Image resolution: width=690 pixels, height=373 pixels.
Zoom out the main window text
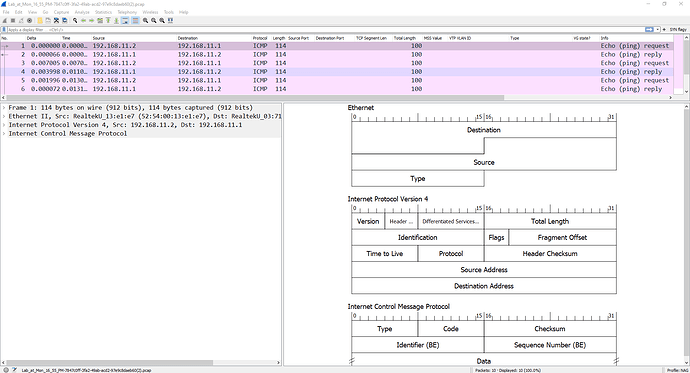(154, 20)
